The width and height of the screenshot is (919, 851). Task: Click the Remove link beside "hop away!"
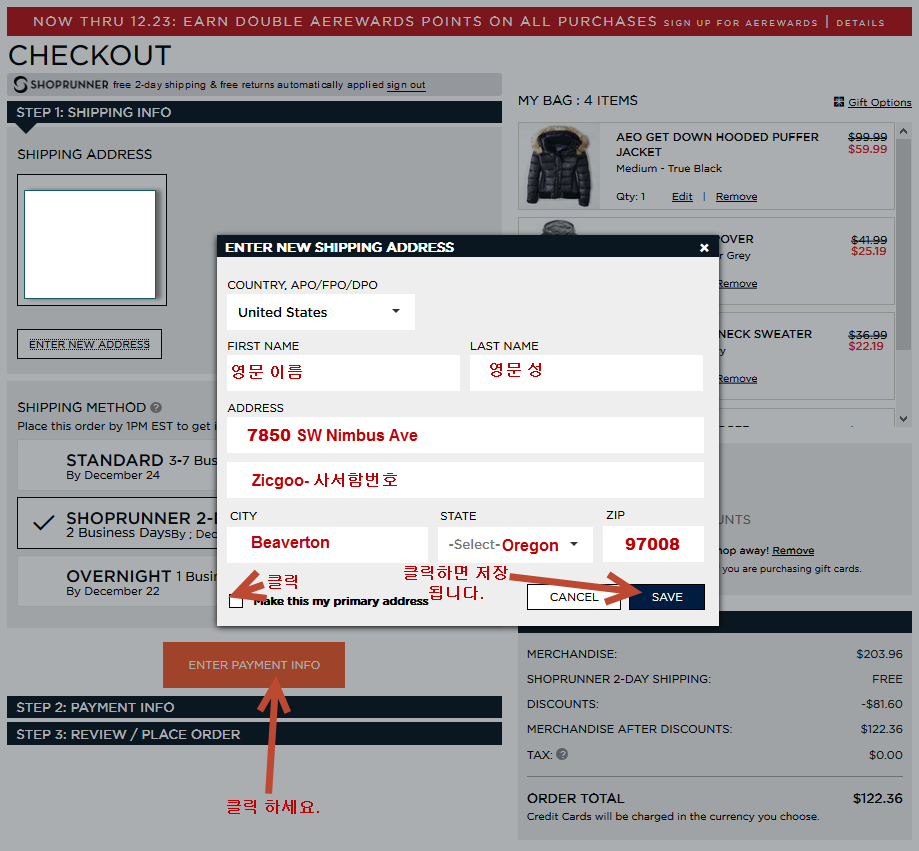tap(793, 550)
